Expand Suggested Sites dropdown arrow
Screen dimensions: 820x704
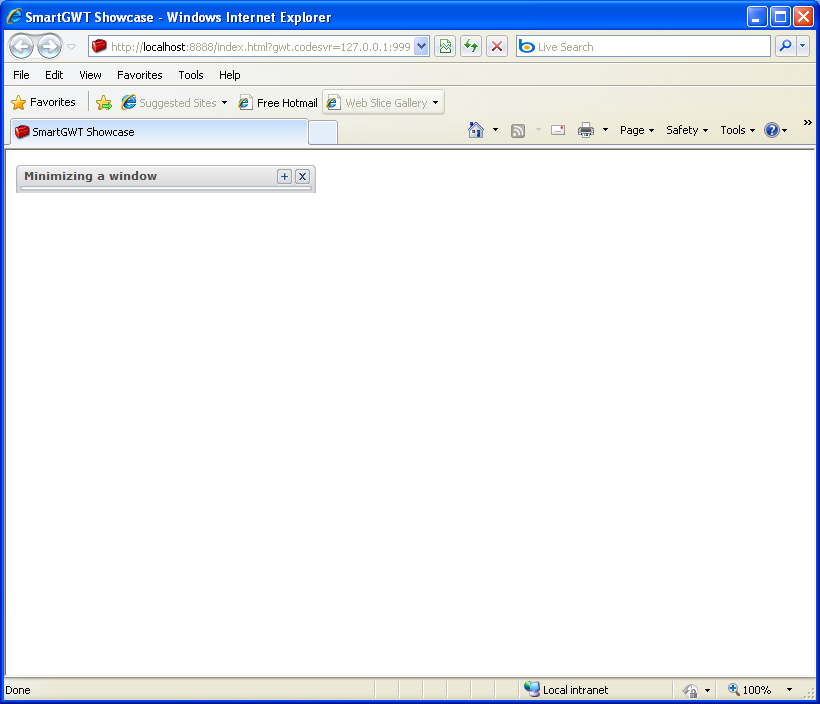pyautogui.click(x=224, y=103)
